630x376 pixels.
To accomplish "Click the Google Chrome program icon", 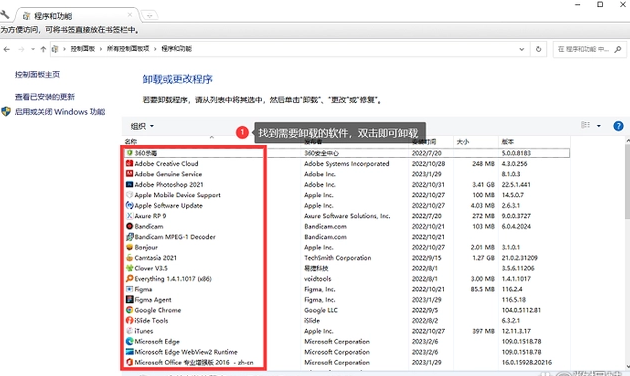I will click(x=129, y=310).
